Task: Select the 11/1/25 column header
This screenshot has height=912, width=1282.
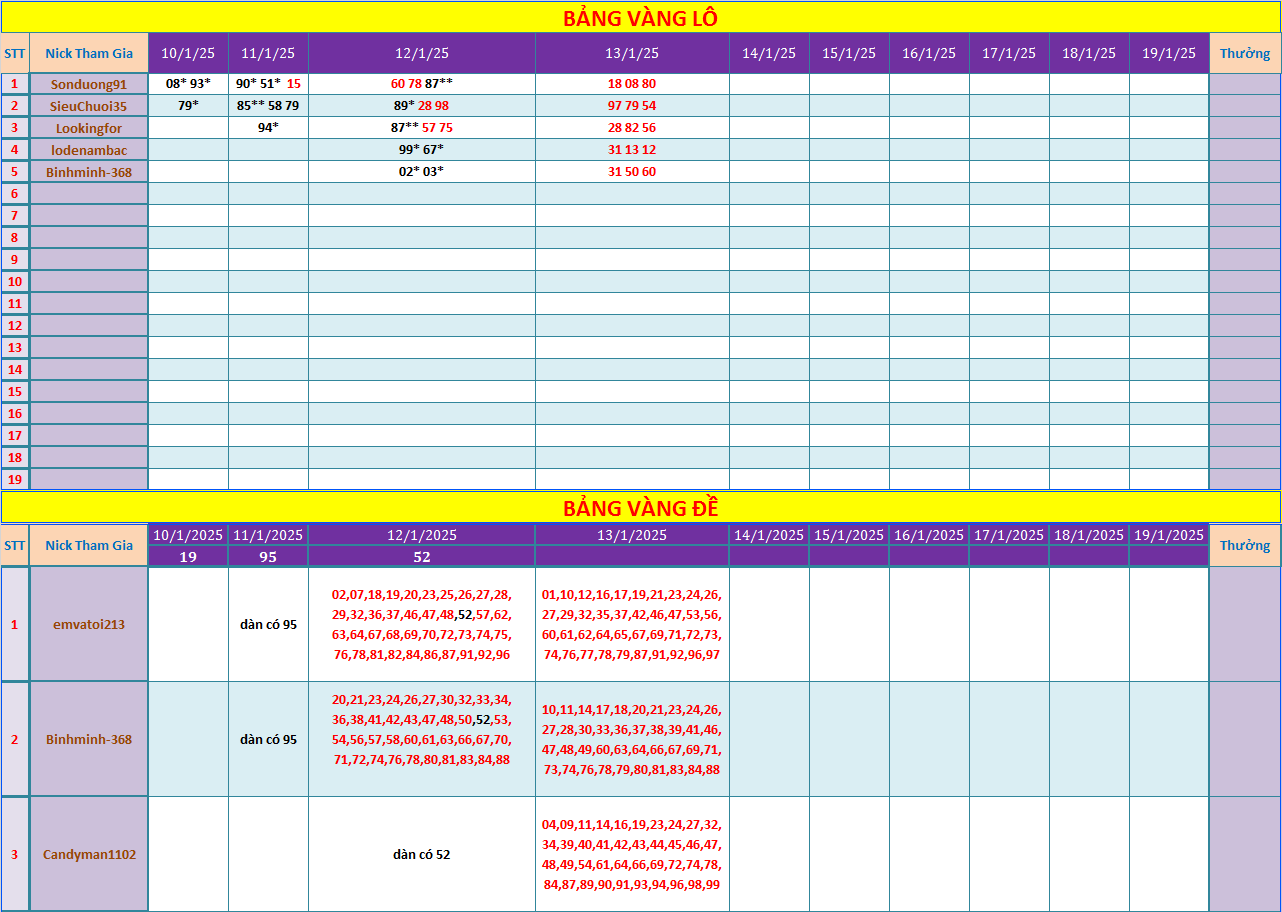Action: tap(268, 53)
